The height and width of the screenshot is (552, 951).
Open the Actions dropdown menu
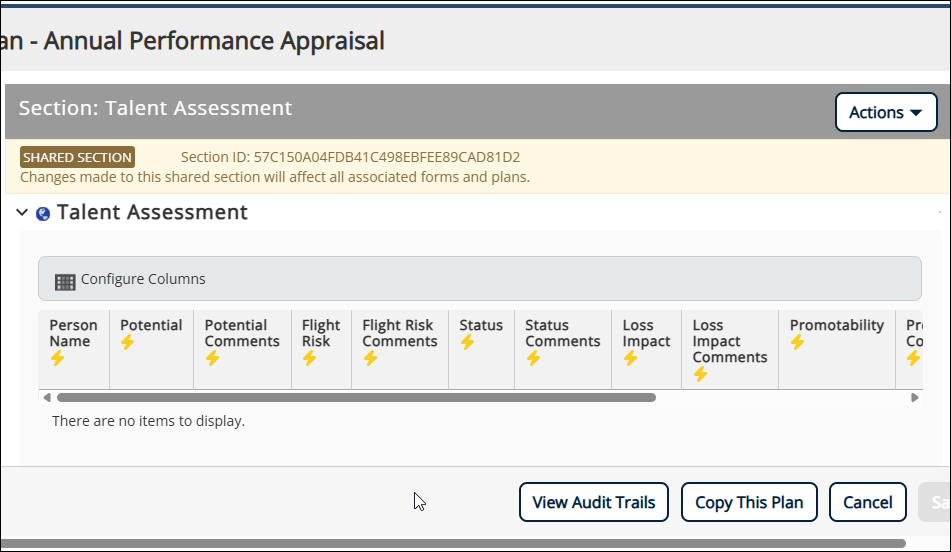(x=886, y=112)
